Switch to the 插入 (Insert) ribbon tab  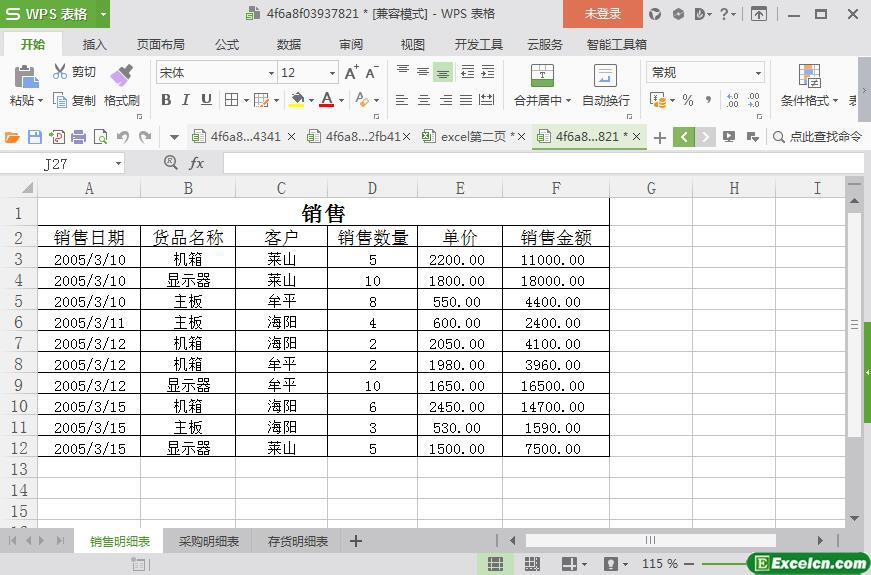tap(94, 45)
